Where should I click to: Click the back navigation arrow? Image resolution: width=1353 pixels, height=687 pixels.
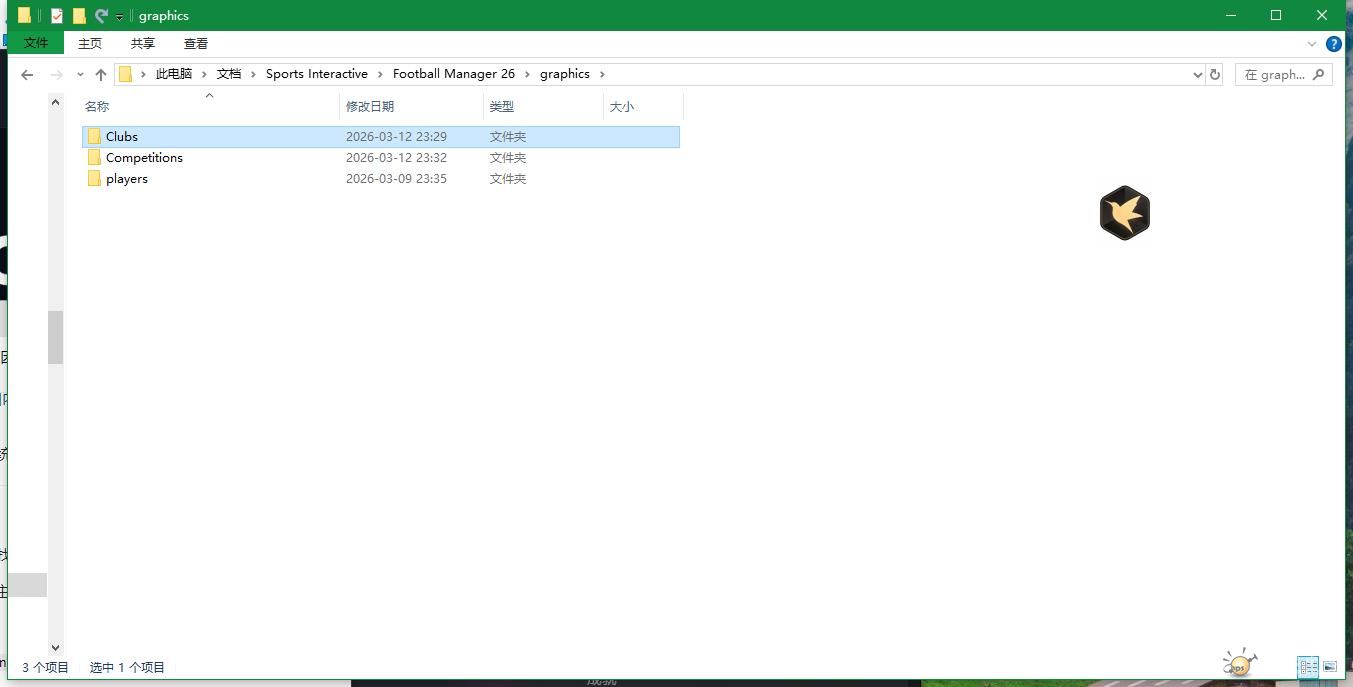point(27,75)
